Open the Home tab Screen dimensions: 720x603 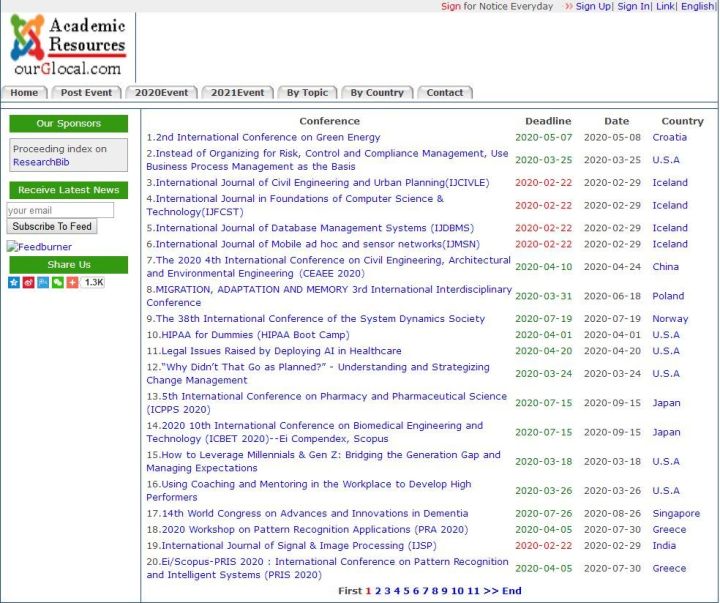[x=24, y=92]
